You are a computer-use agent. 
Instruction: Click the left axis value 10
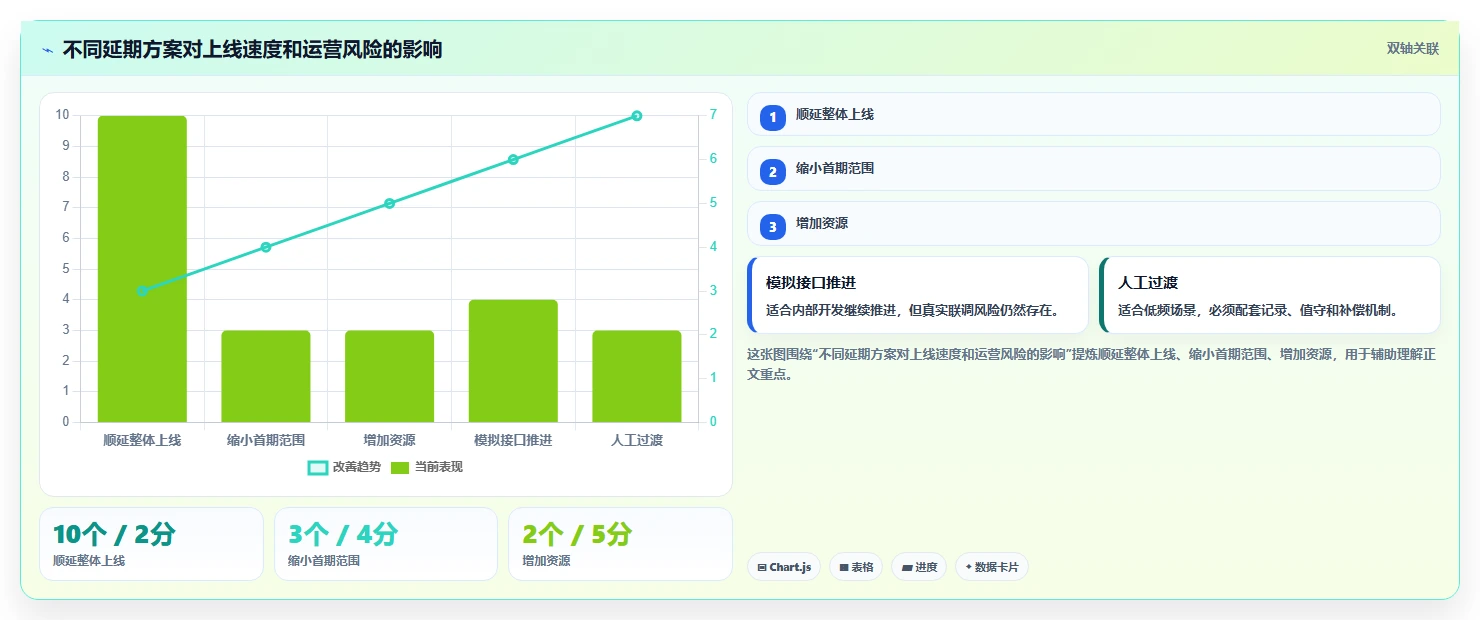[62, 115]
